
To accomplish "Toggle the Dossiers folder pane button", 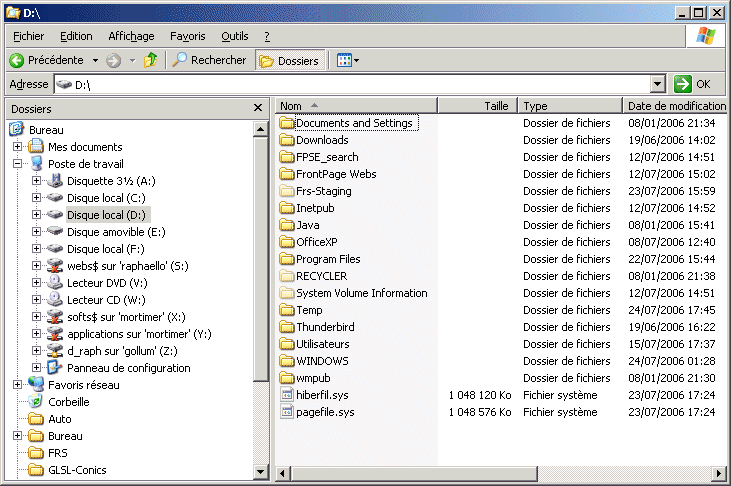I will click(290, 61).
